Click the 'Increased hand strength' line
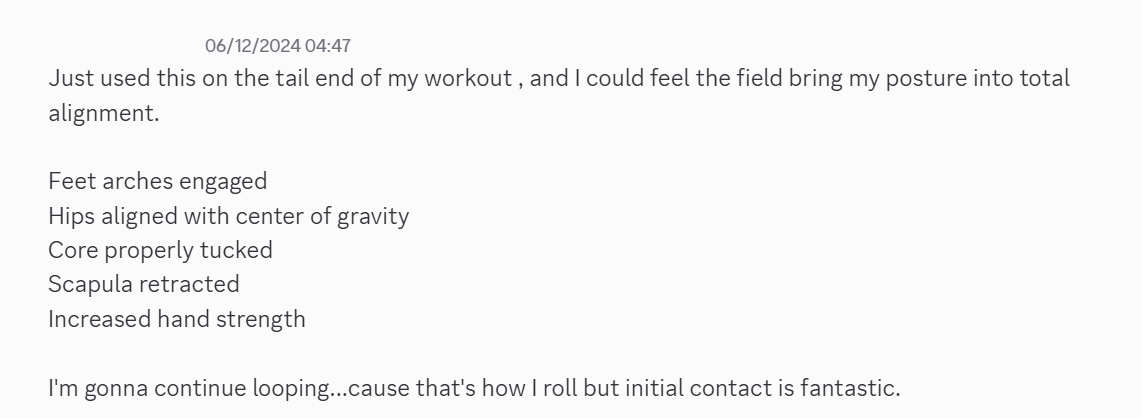This screenshot has height=418, width=1142. 177,319
